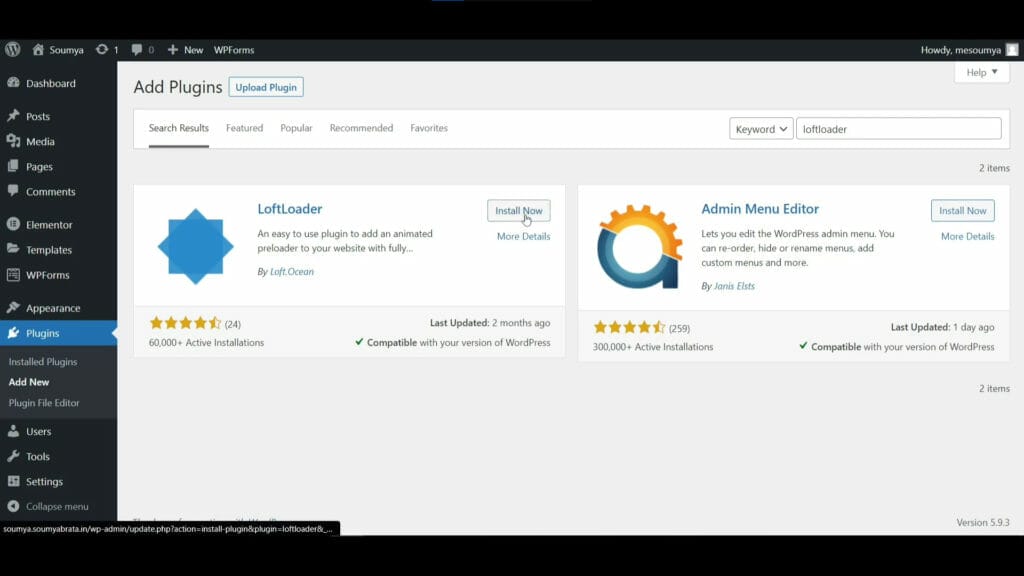The image size is (1024, 576).
Task: Click WPForms in the admin bar
Action: coord(234,50)
